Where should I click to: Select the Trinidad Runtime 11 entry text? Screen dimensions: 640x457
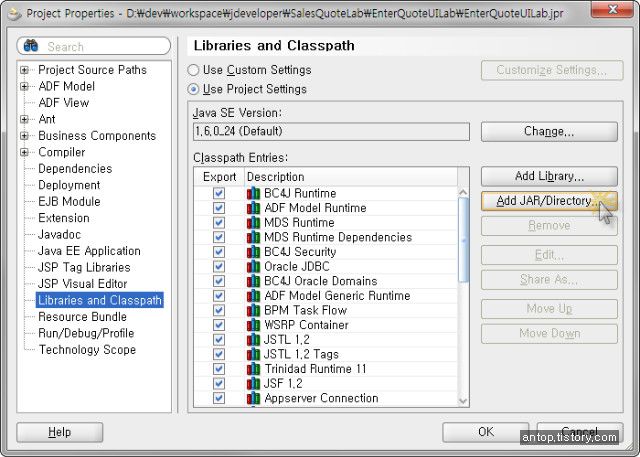[316, 369]
